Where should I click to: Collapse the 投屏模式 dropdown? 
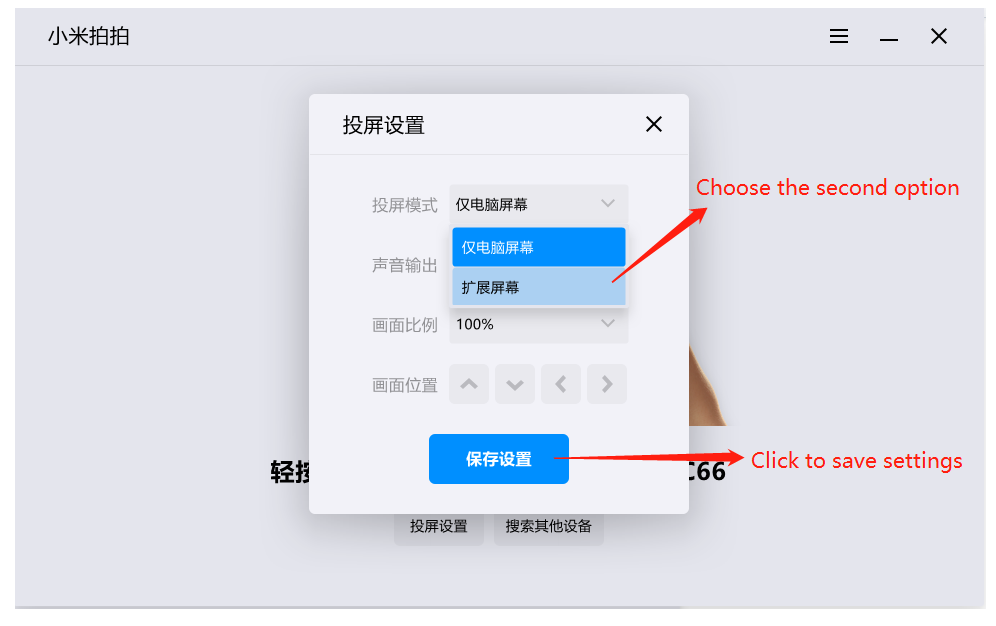click(x=539, y=204)
